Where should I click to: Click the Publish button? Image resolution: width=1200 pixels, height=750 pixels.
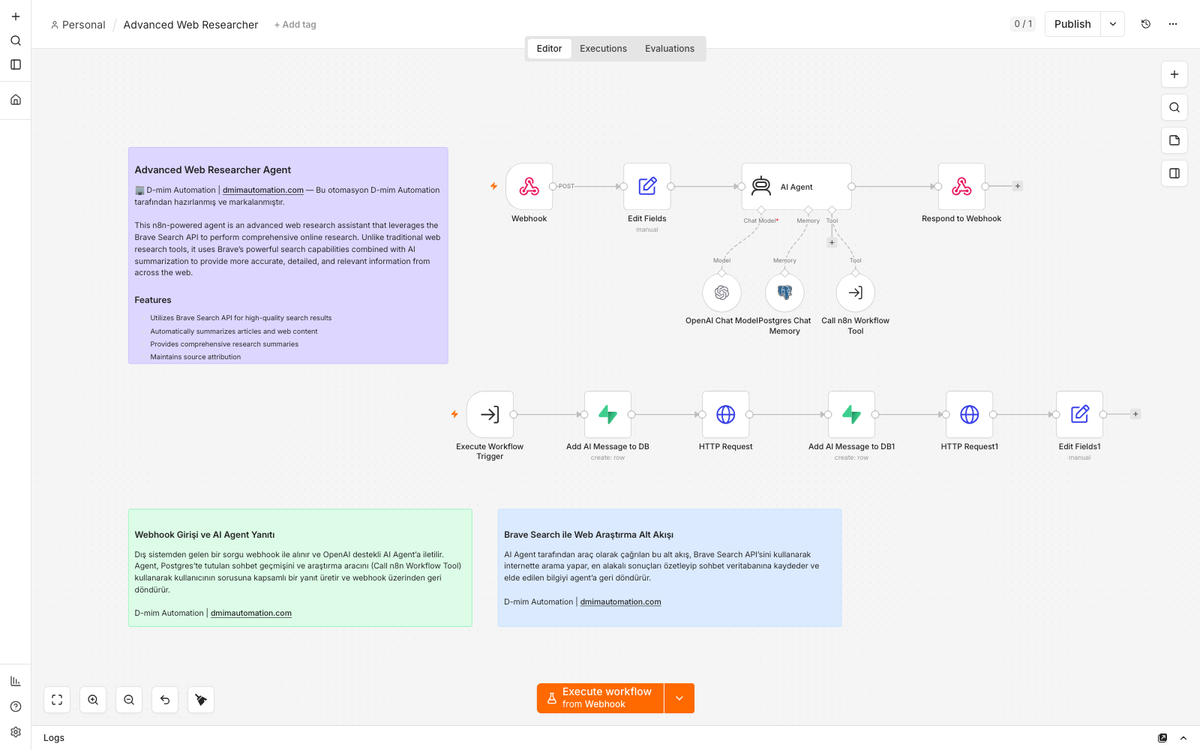pyautogui.click(x=1073, y=24)
